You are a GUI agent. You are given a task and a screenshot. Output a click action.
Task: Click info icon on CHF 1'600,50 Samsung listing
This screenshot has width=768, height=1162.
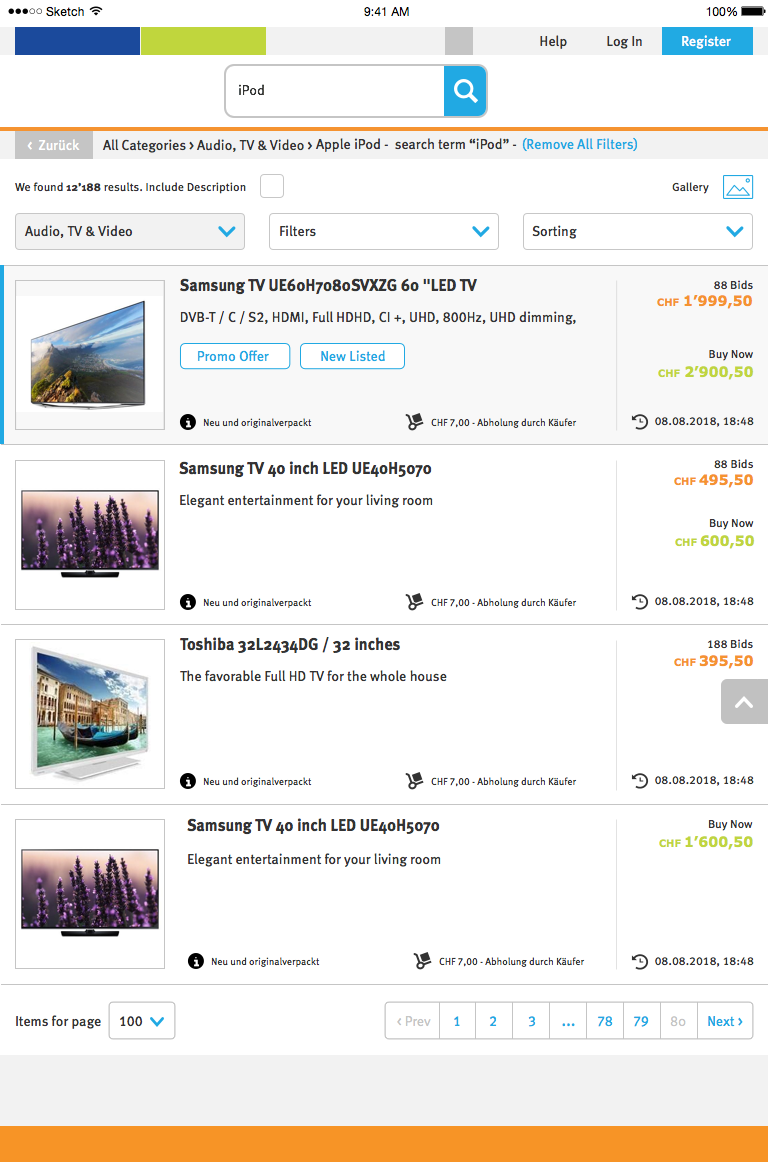click(x=196, y=961)
